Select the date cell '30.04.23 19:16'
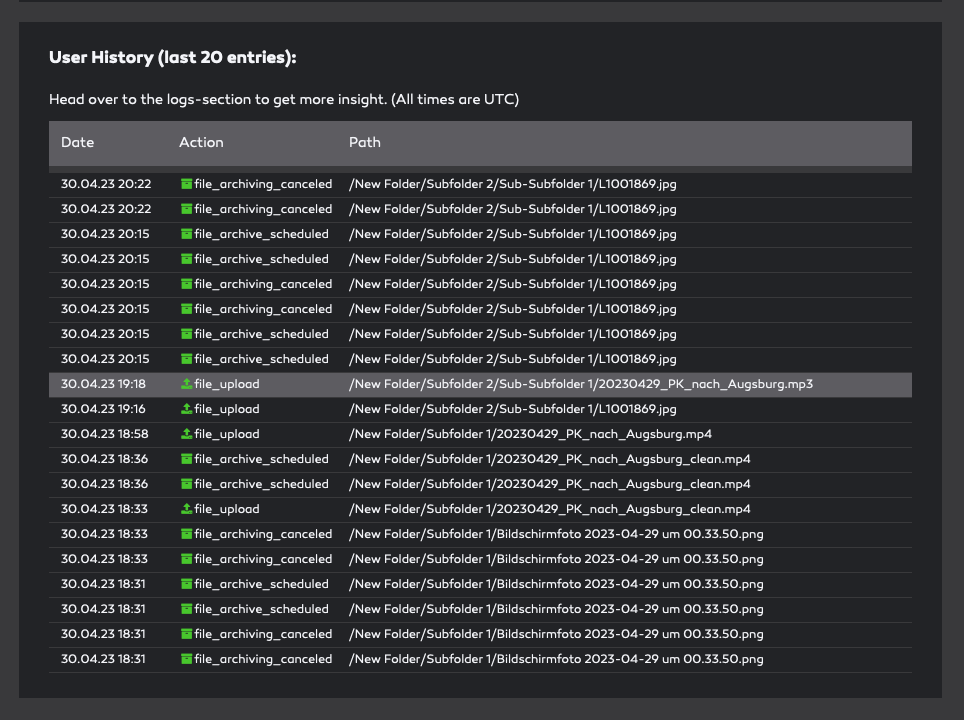The height and width of the screenshot is (720, 964). click(x=103, y=409)
